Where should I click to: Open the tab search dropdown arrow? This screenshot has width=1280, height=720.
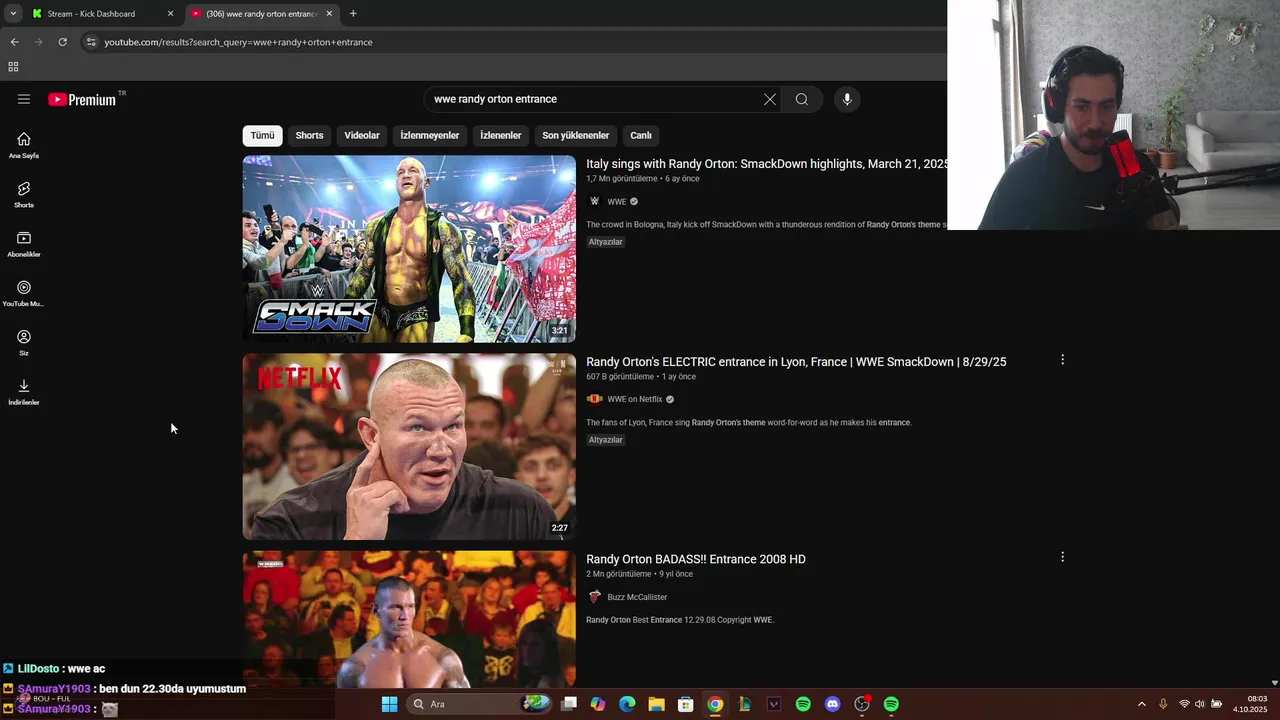pyautogui.click(x=12, y=14)
